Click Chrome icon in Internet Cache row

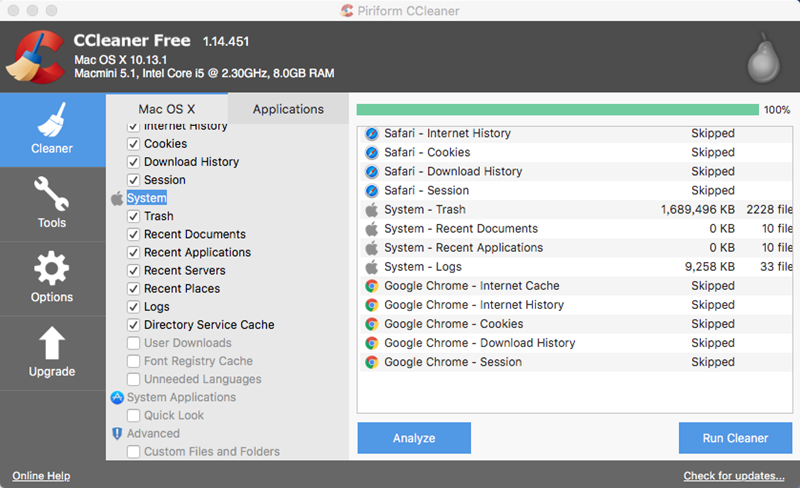coord(371,286)
